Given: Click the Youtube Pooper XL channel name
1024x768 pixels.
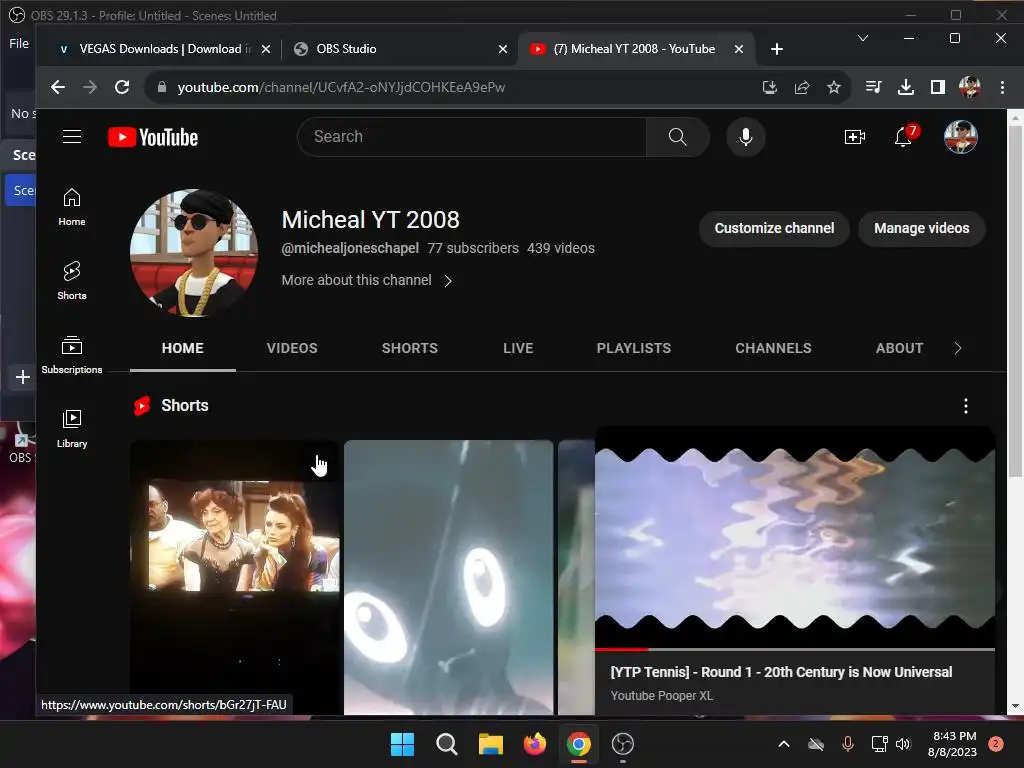Looking at the screenshot, I should 662,696.
